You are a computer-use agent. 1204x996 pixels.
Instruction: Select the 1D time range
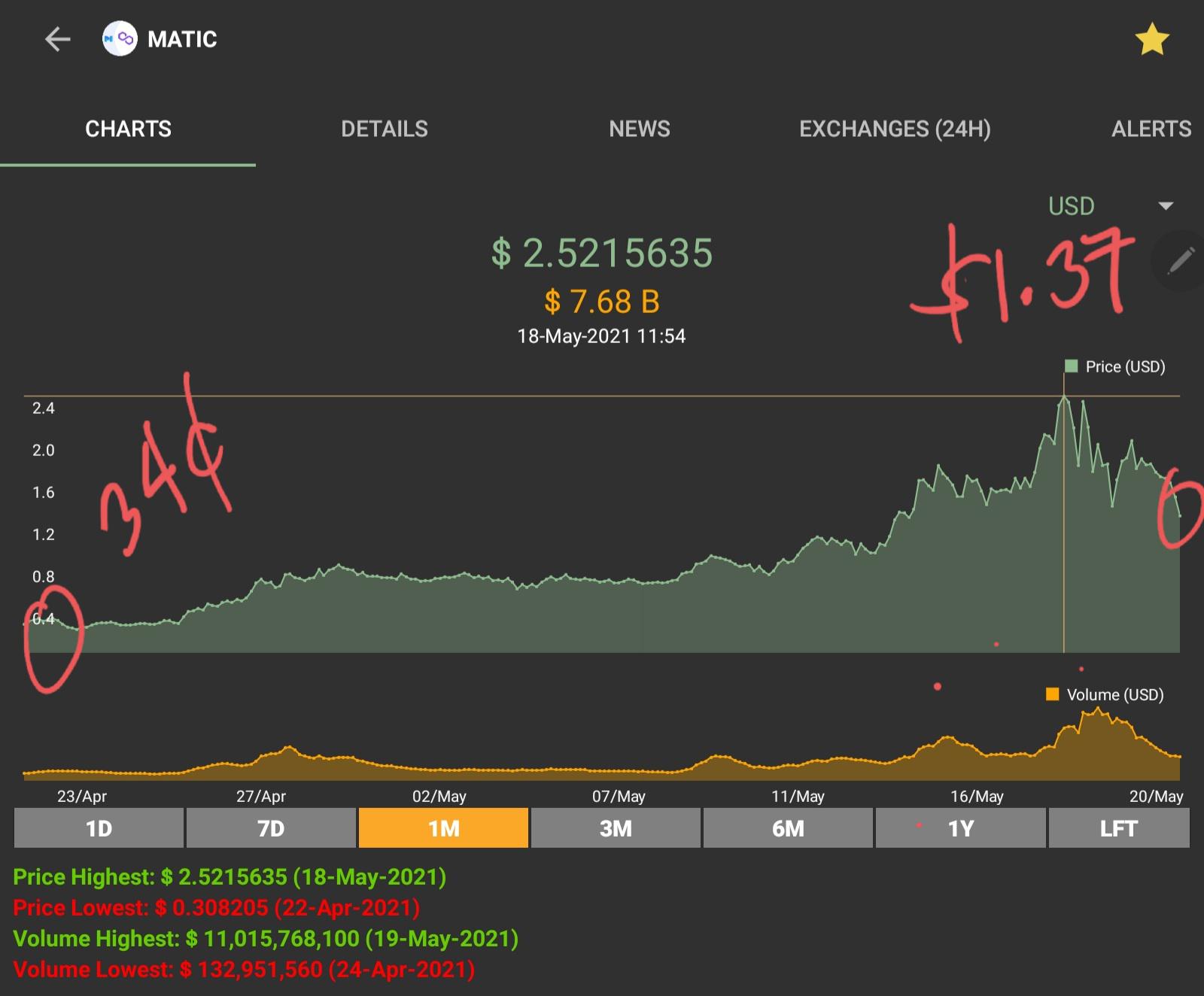(99, 828)
